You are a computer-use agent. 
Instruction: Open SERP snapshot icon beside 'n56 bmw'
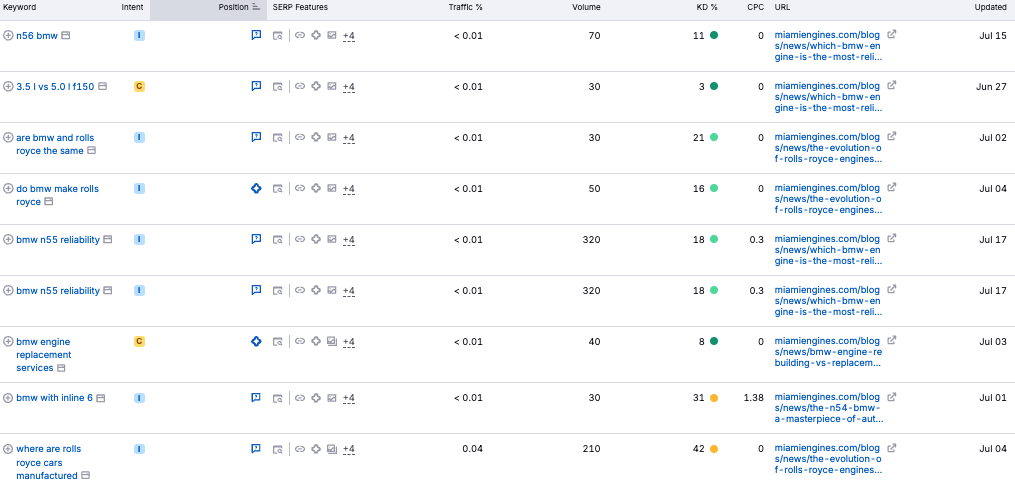[x=65, y=36]
